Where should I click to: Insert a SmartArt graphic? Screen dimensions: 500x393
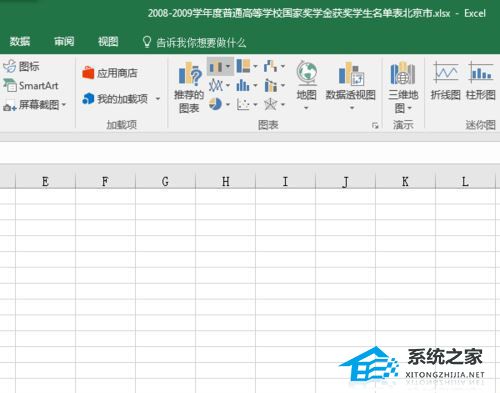[x=31, y=86]
